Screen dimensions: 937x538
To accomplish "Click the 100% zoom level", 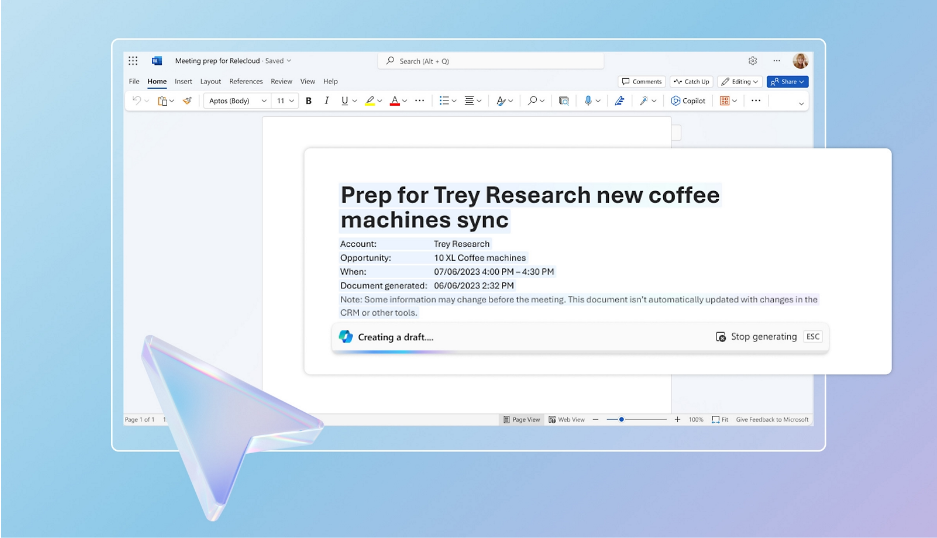I will [696, 420].
